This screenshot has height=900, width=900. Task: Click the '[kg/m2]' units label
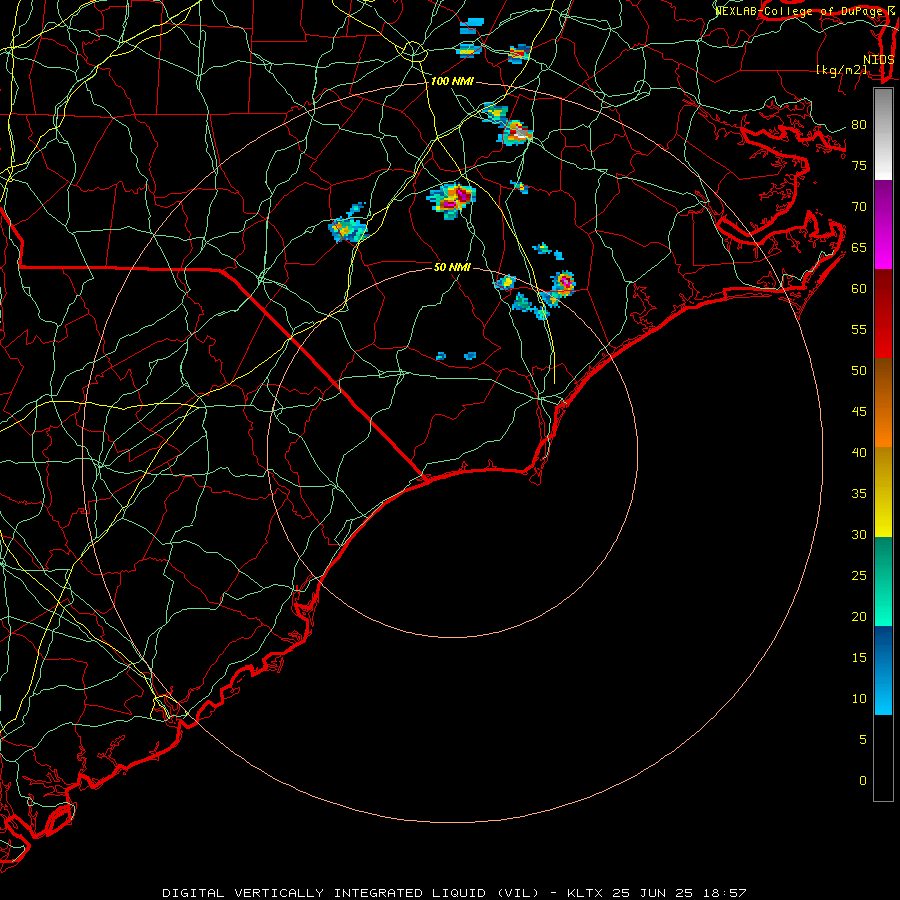pos(841,70)
